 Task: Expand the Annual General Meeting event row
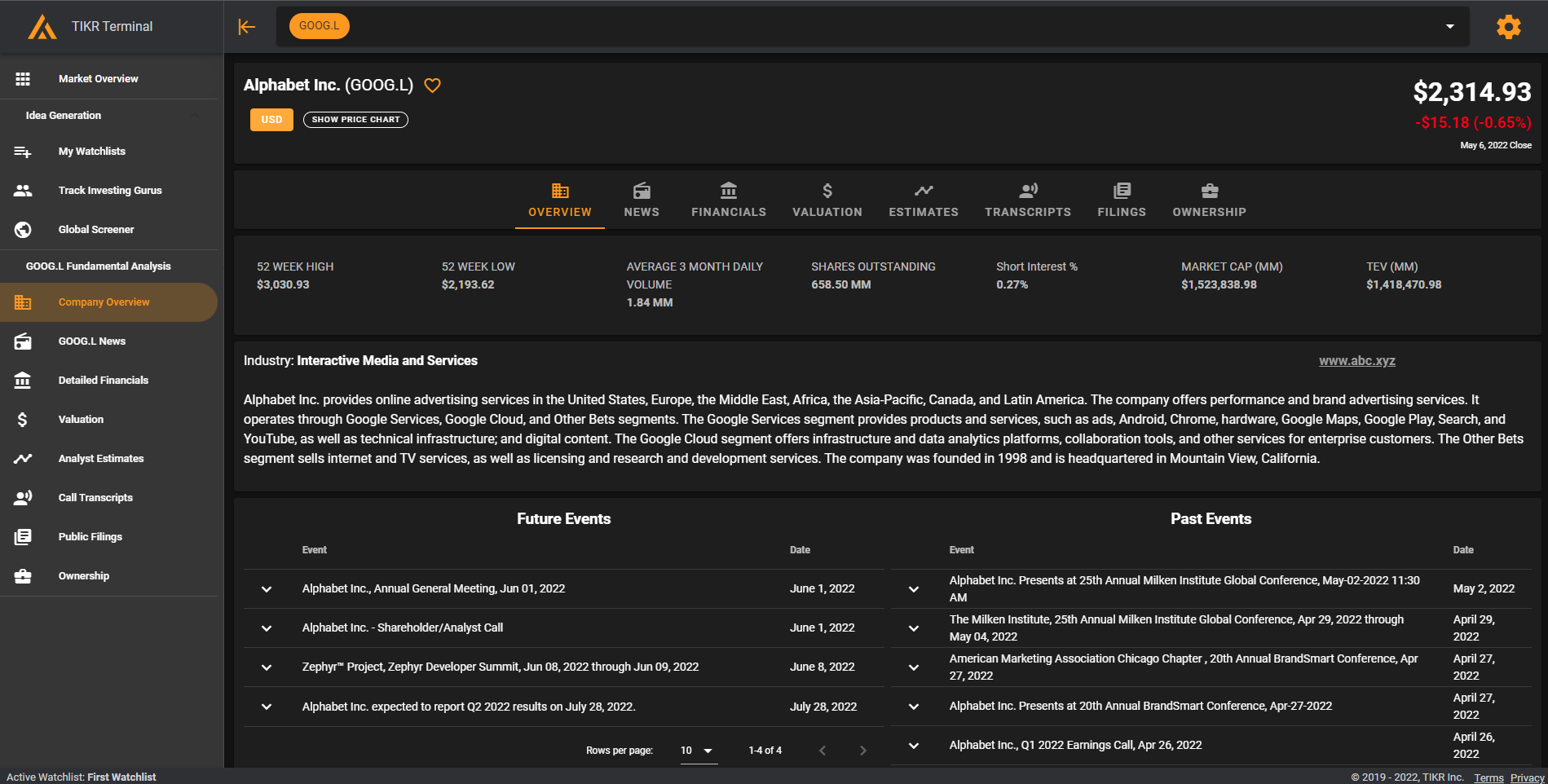267,589
